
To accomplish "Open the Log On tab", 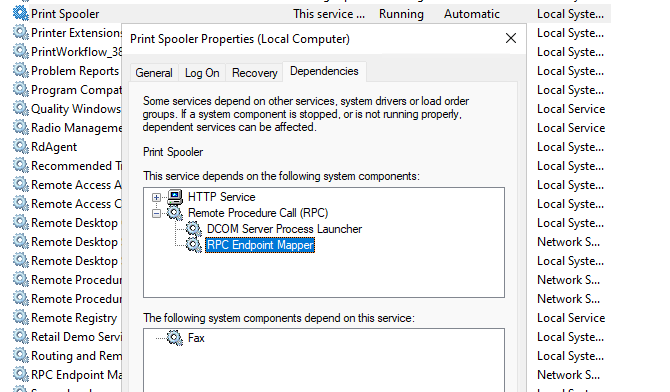I will pos(202,73).
